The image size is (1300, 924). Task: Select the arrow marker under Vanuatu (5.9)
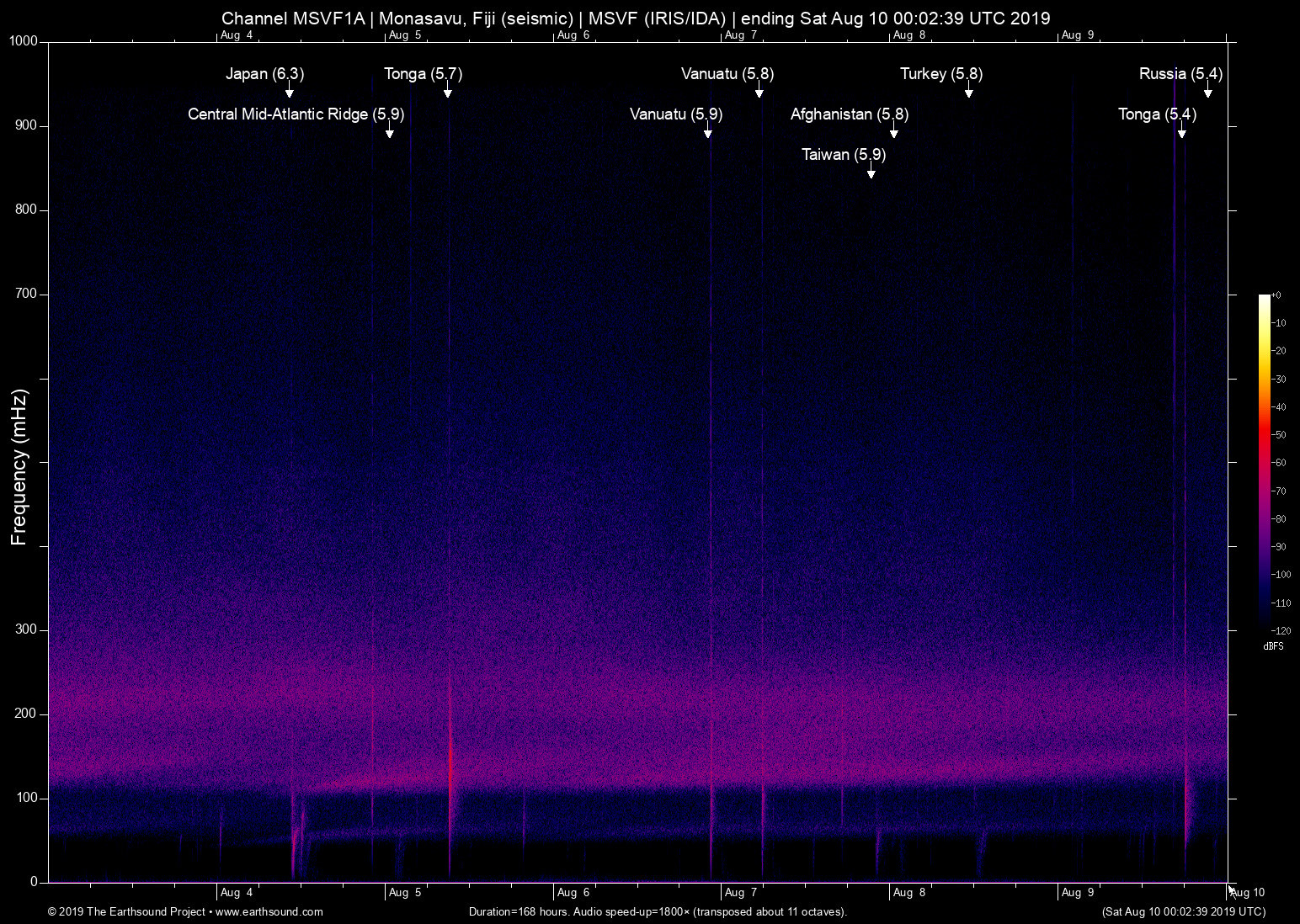(x=708, y=131)
